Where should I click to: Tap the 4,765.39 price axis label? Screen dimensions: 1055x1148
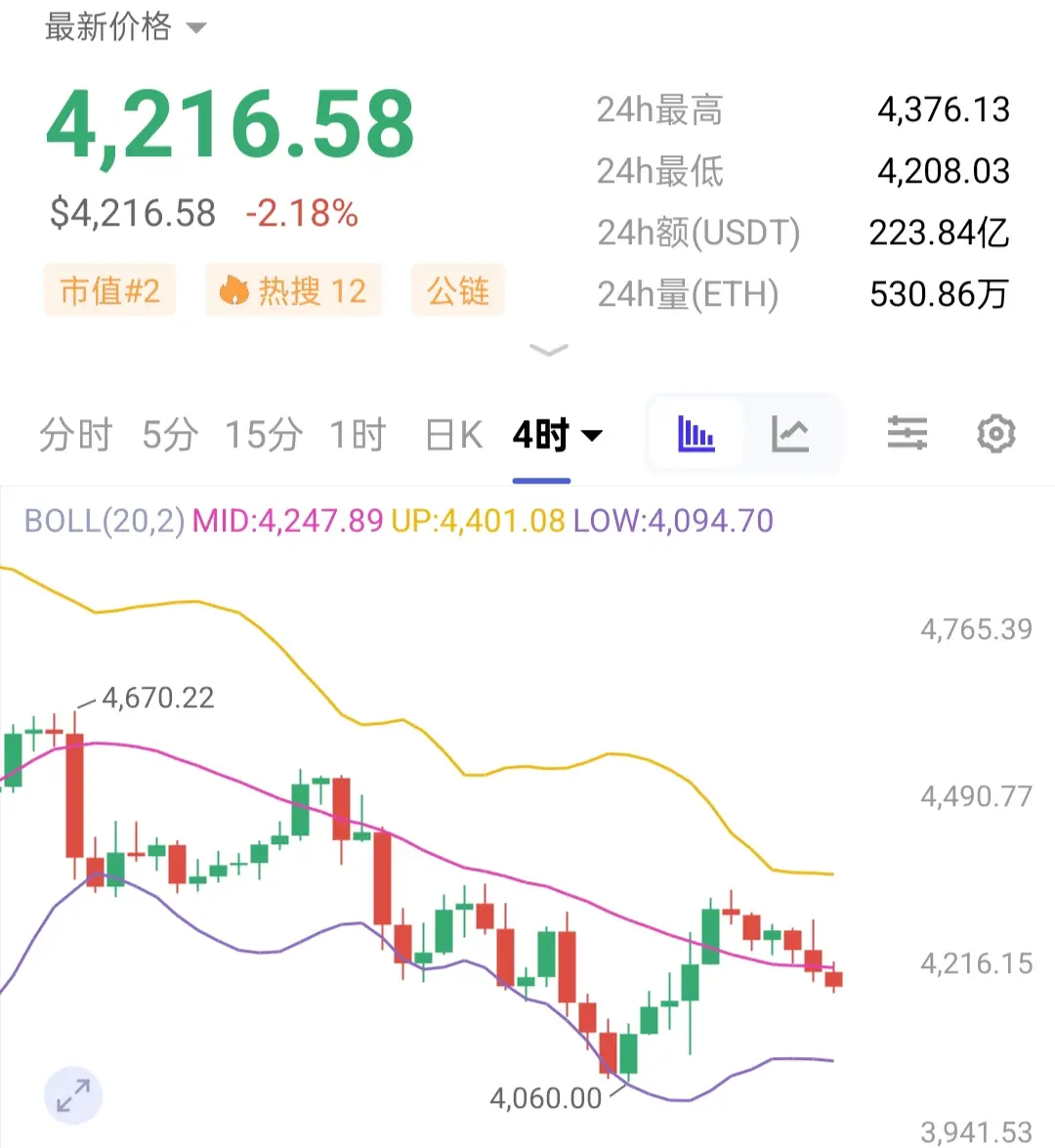[x=977, y=629]
